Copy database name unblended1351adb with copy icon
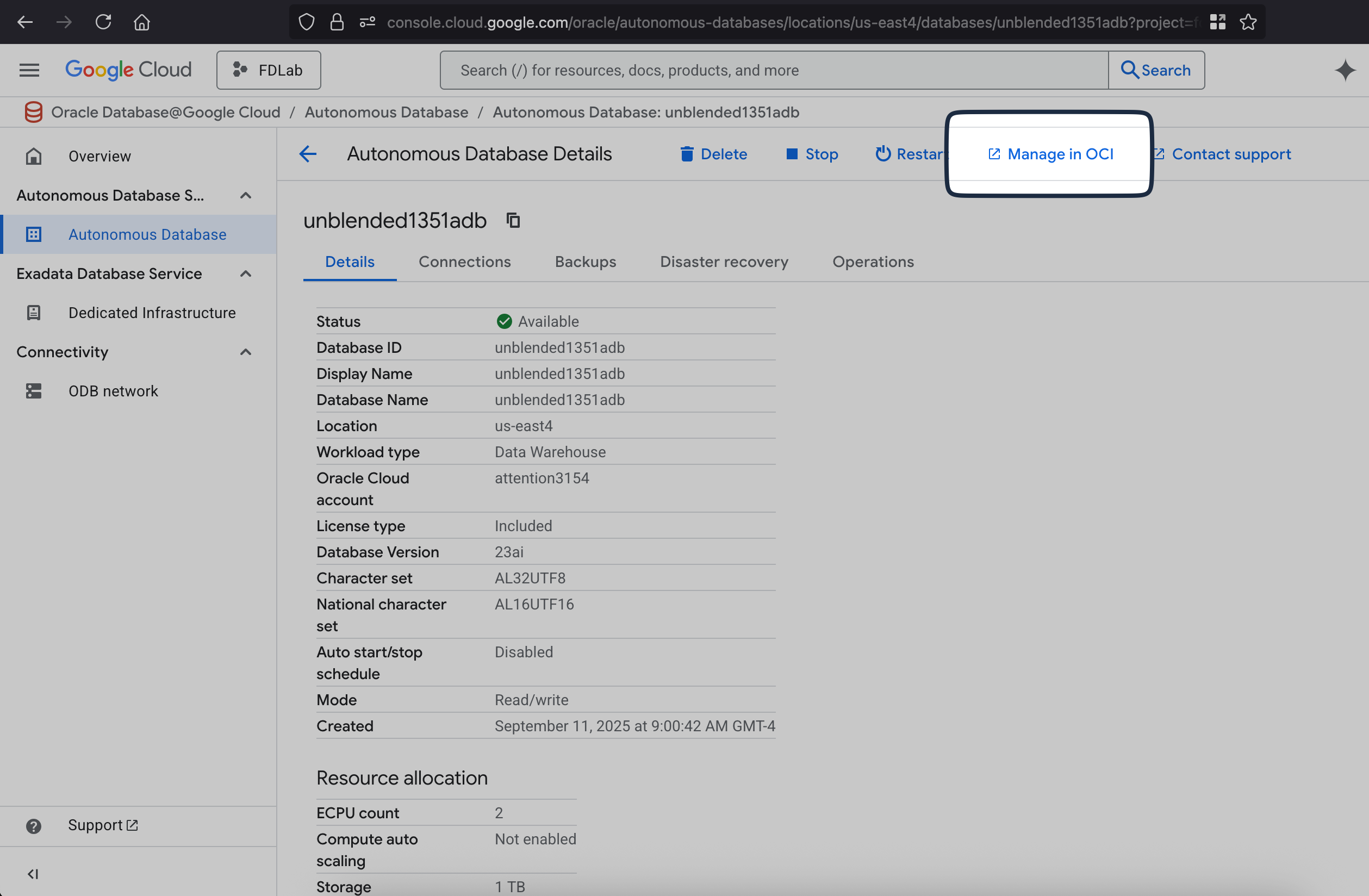 513,220
